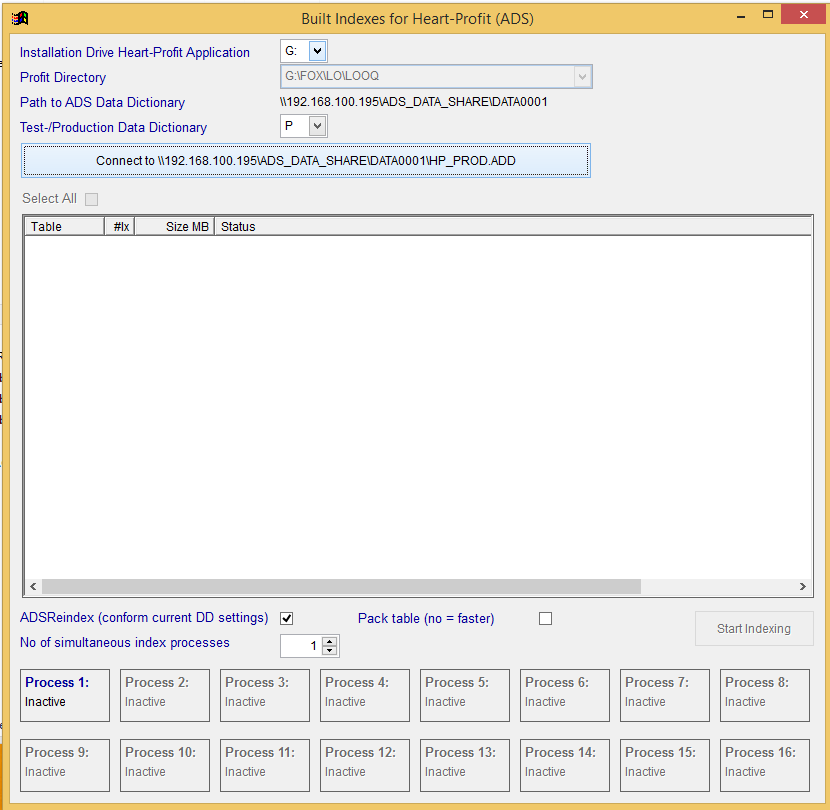
Task: Click the simultaneous index processes number field
Action: click(300, 646)
